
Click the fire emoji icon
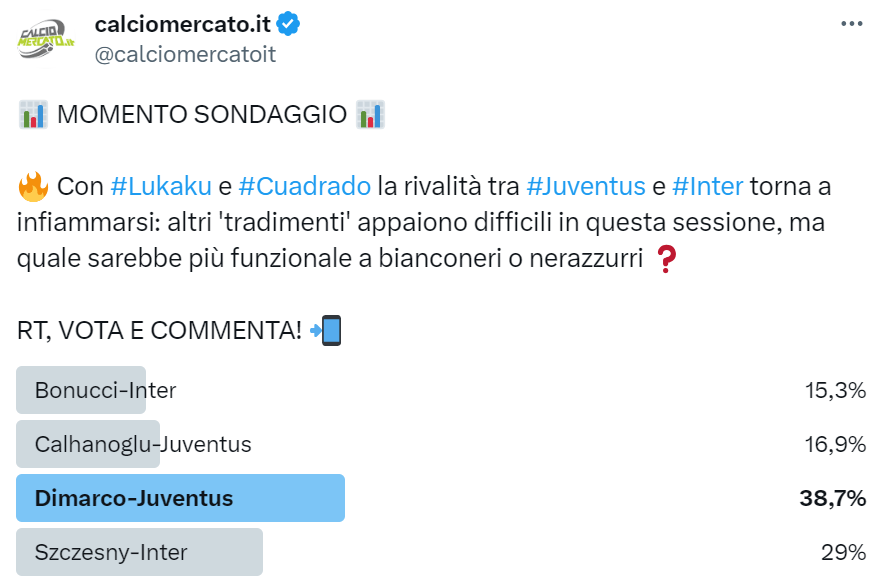pos(33,186)
